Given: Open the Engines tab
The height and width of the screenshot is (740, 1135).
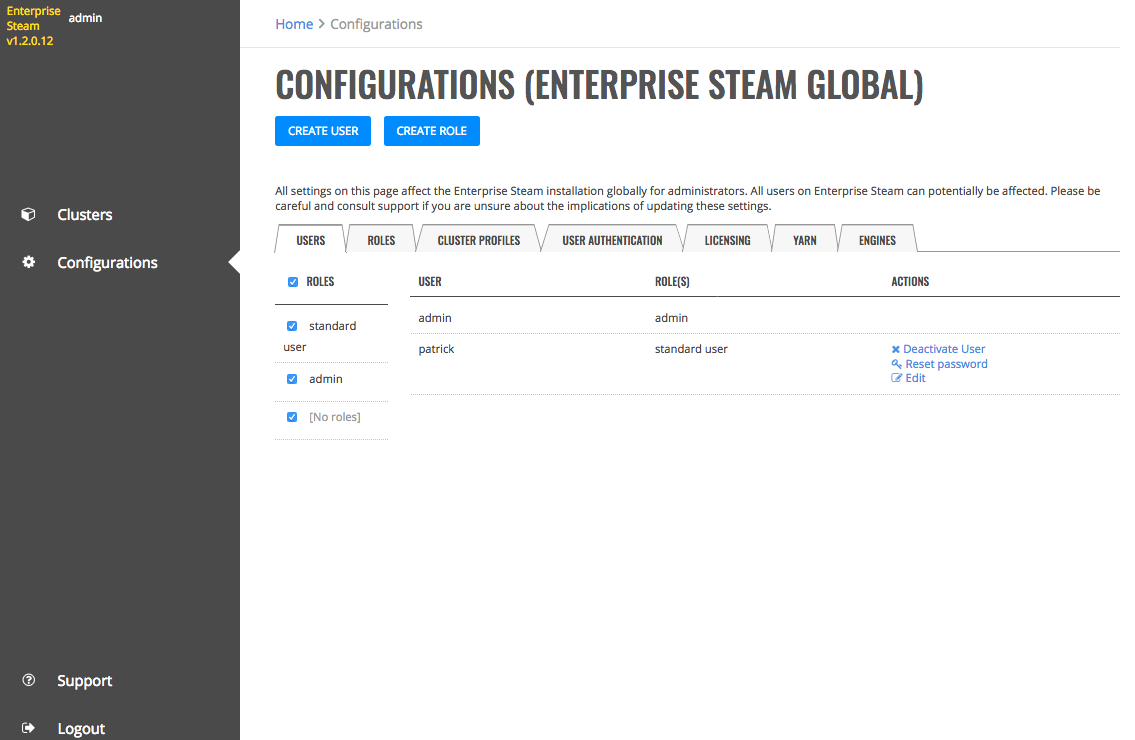Looking at the screenshot, I should [877, 240].
